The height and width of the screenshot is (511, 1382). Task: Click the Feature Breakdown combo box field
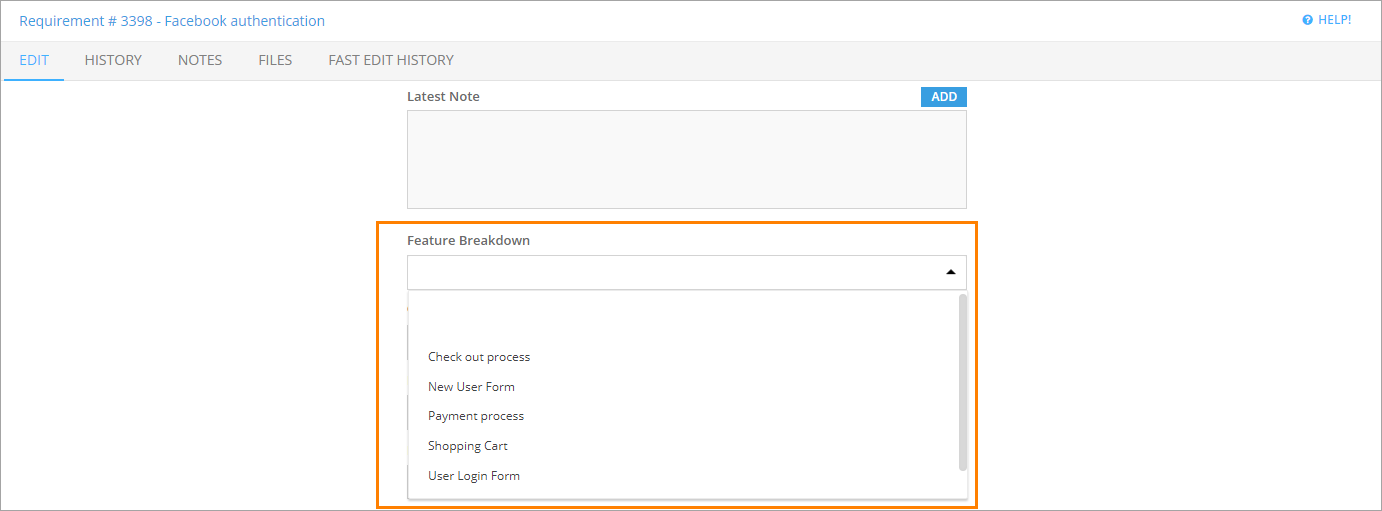670,272
